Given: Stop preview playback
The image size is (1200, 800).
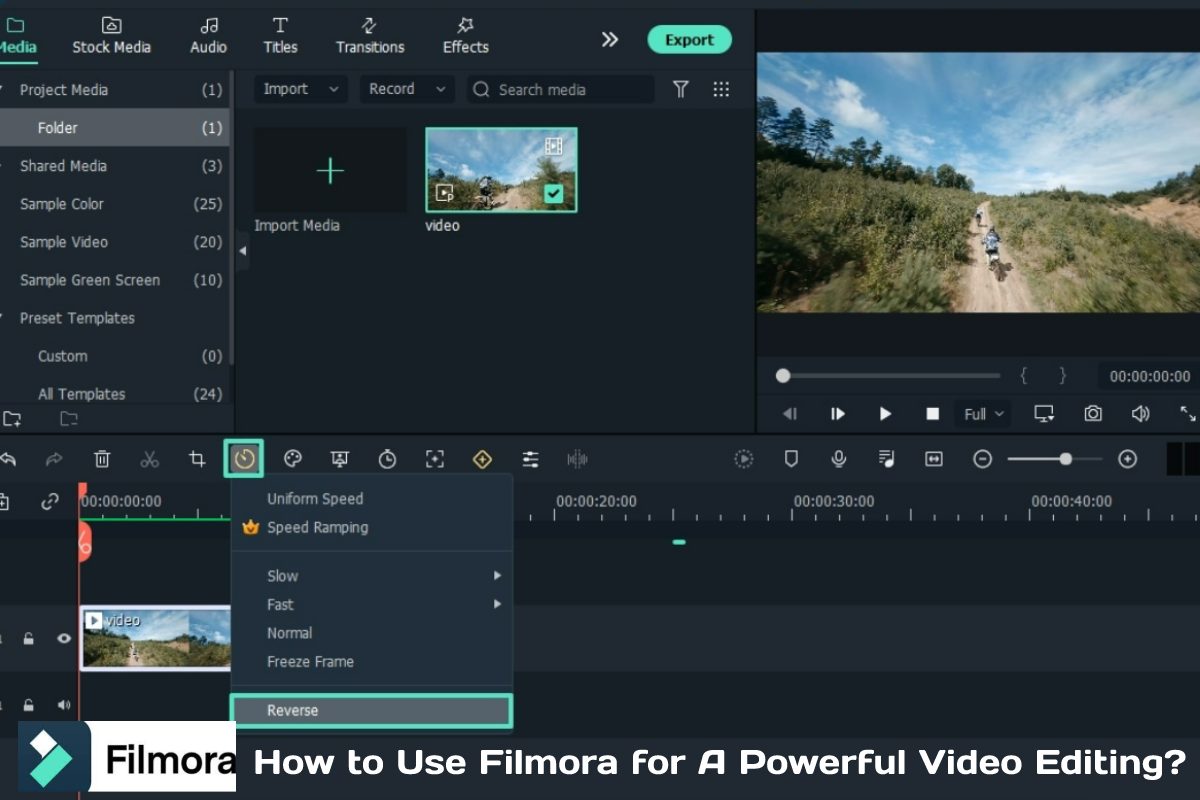Looking at the screenshot, I should 932,413.
